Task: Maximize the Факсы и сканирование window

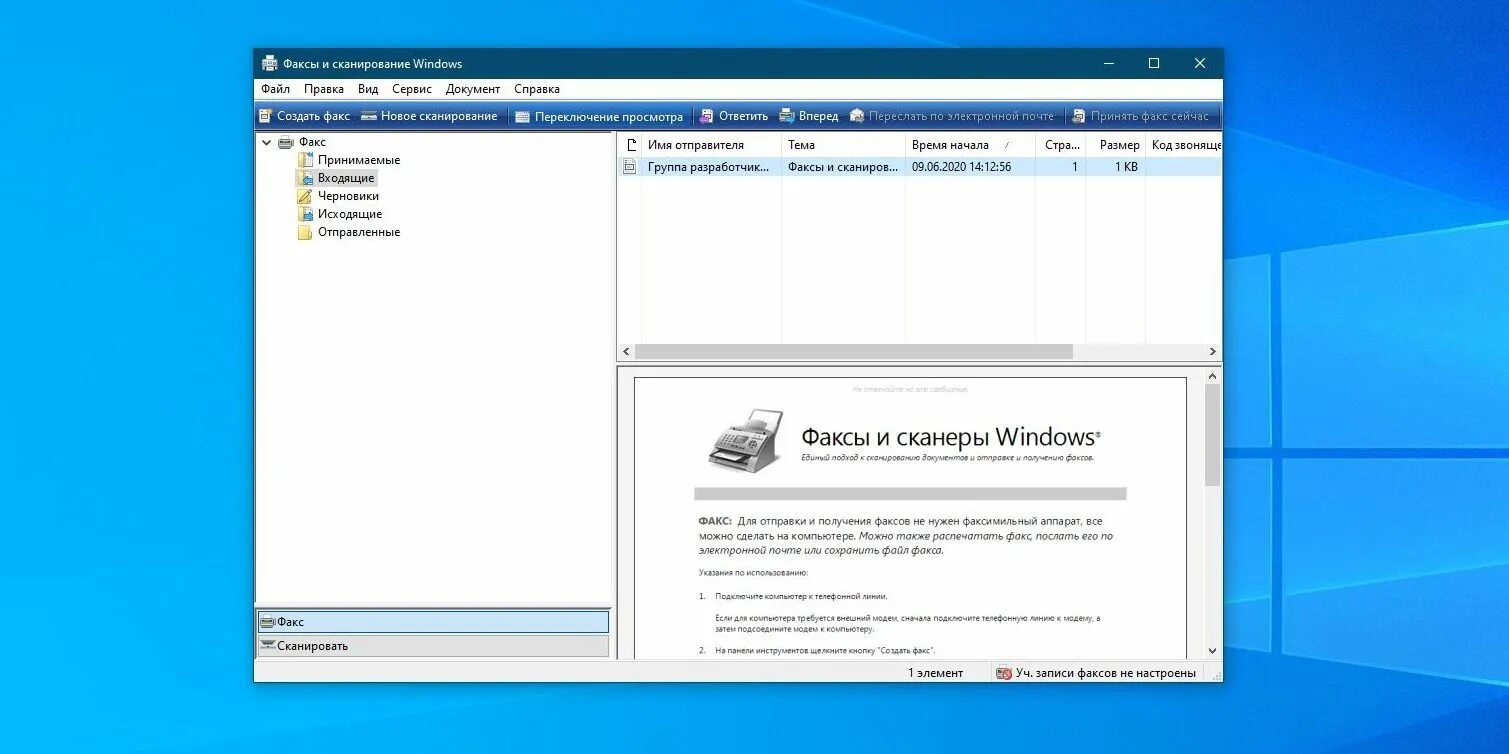Action: coord(1154,63)
